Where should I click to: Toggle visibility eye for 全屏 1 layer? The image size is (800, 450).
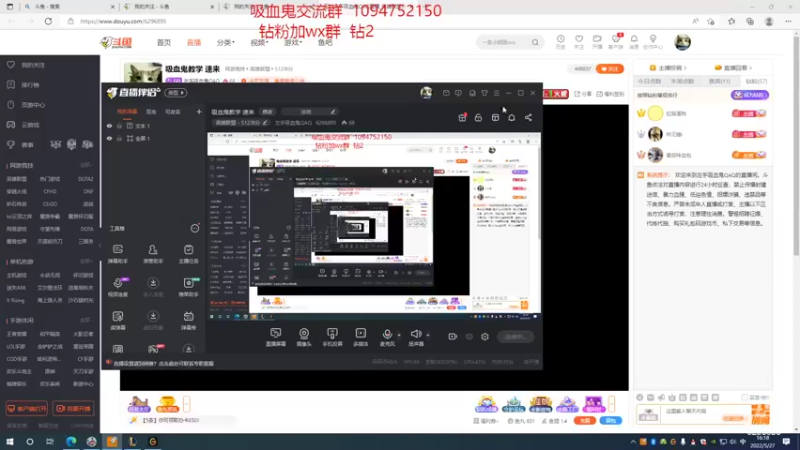click(x=109, y=138)
